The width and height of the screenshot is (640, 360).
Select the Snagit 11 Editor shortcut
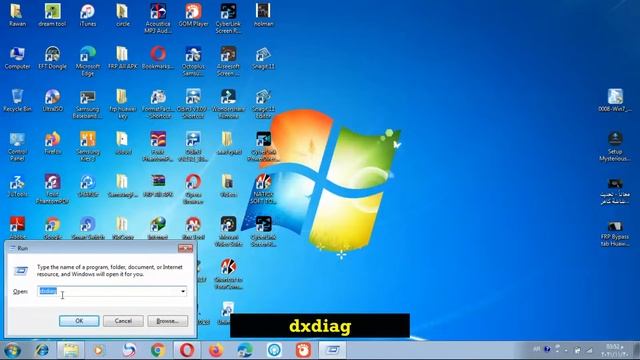[263, 104]
